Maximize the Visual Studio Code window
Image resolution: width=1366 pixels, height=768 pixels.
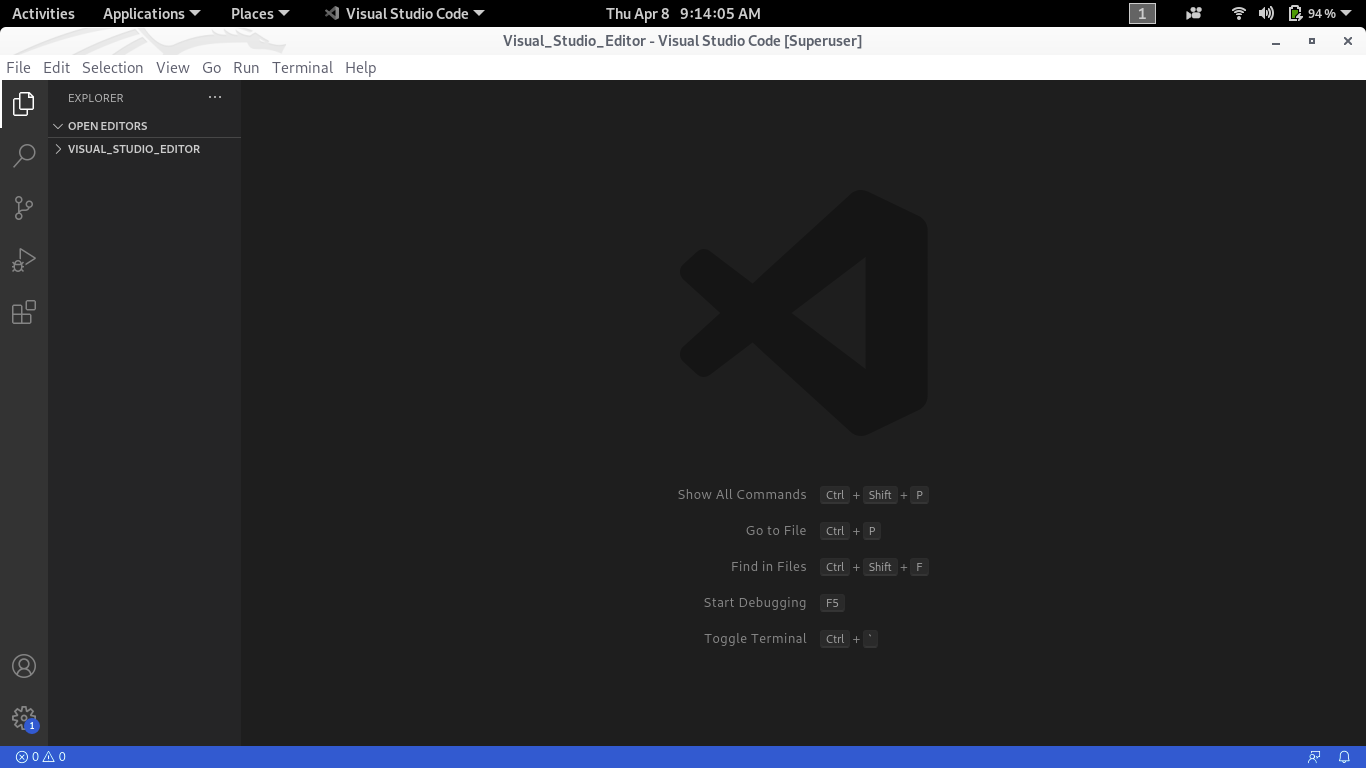point(1312,41)
